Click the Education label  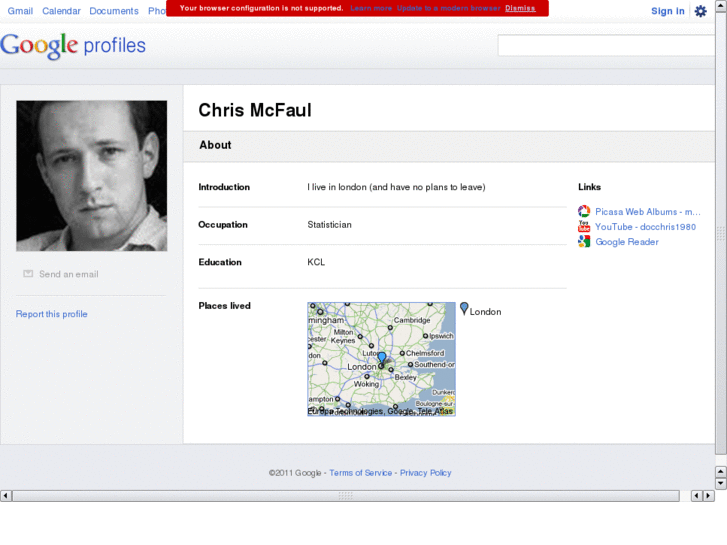point(220,262)
